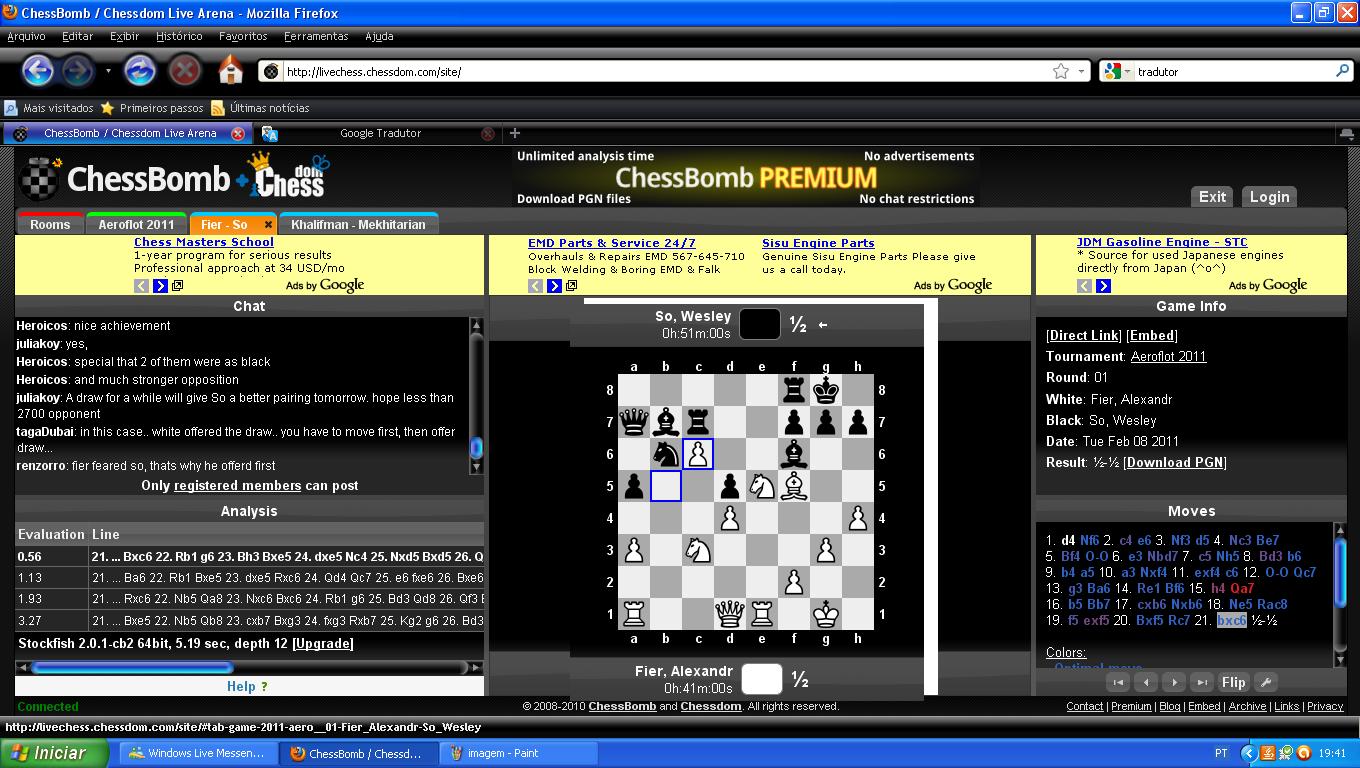Open the Aeroflot 2011 tournament link
The image size is (1360, 768).
[x=1168, y=356]
